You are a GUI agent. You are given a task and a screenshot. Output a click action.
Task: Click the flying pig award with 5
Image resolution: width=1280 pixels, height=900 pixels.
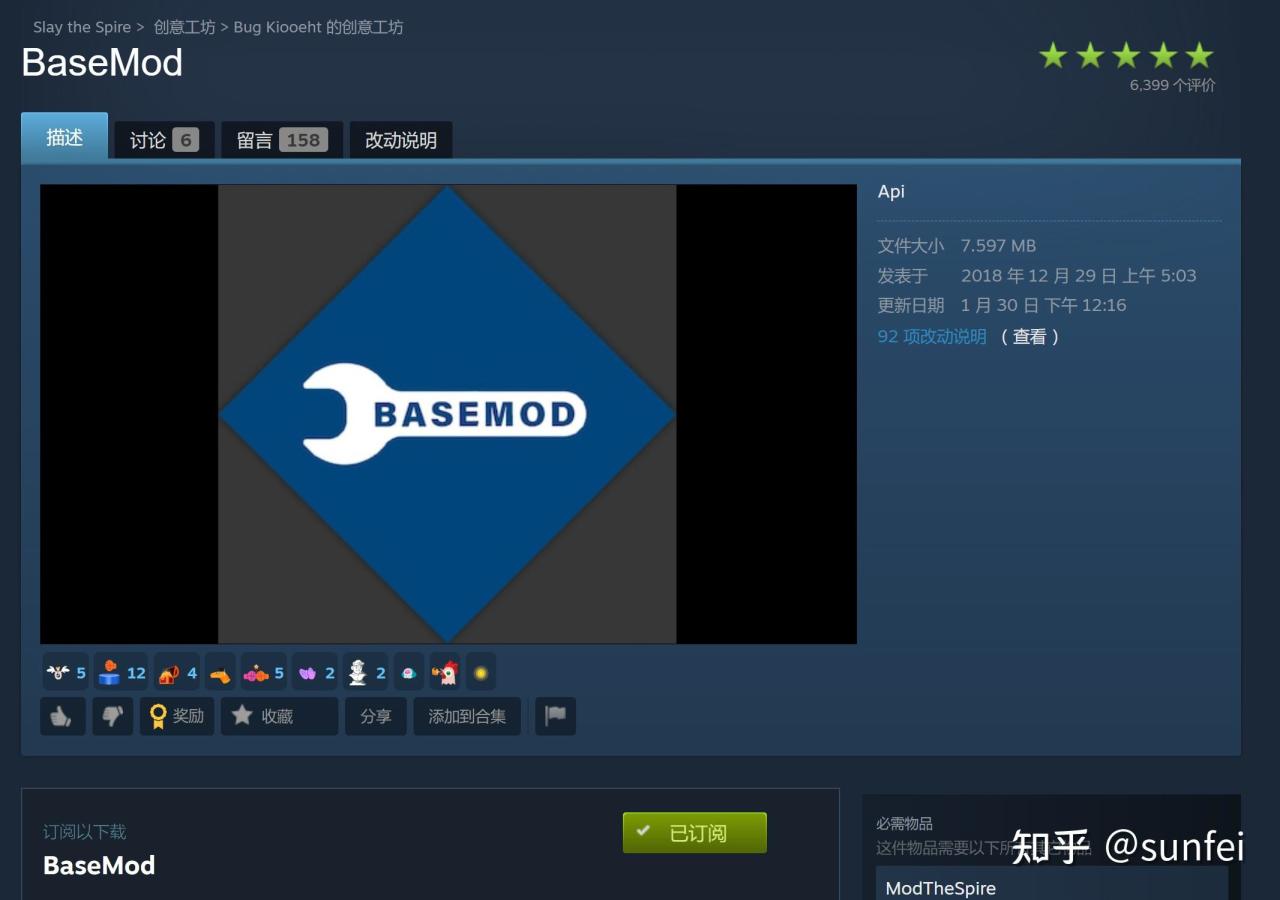(x=66, y=673)
